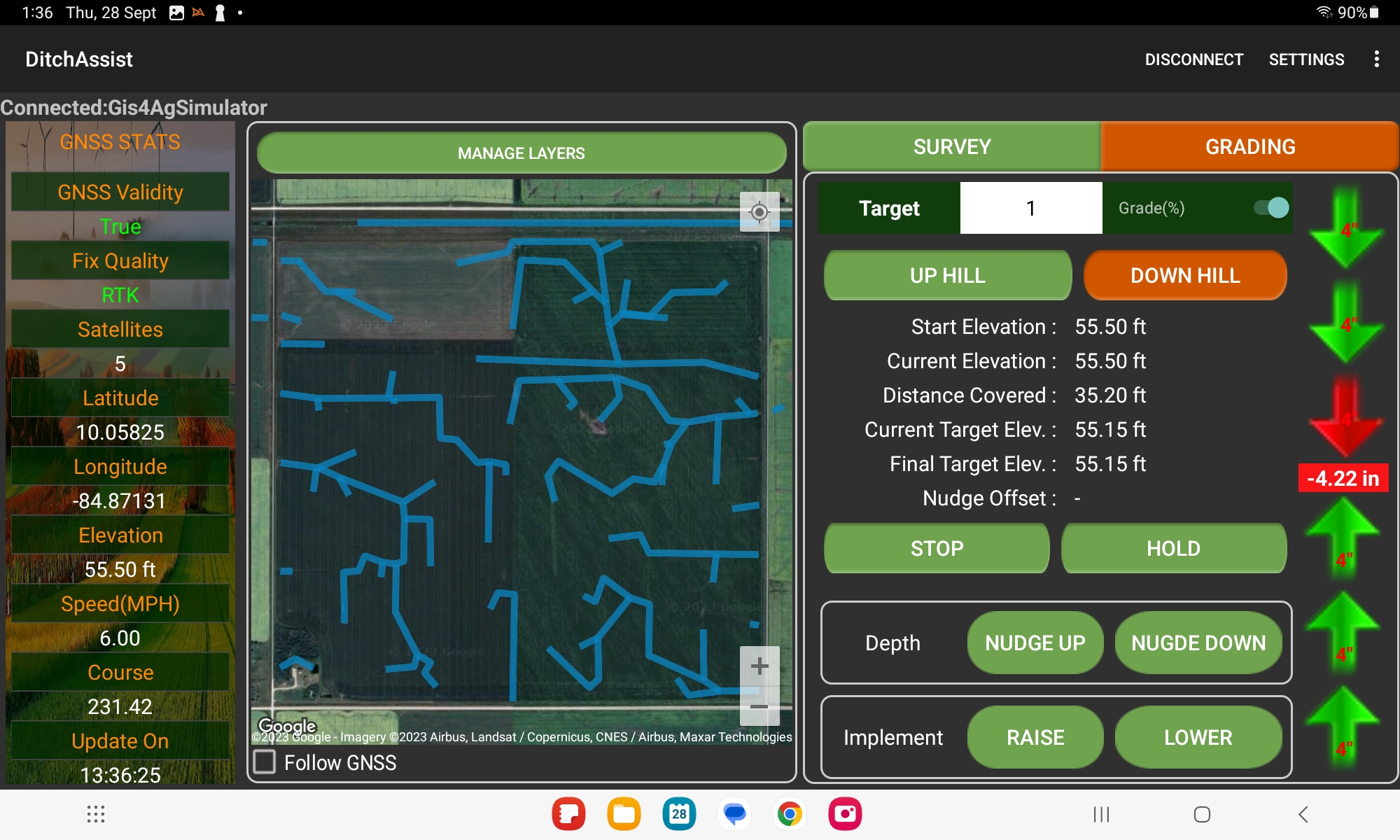
Task: Tap Implement RAISE
Action: pyautogui.click(x=1035, y=737)
